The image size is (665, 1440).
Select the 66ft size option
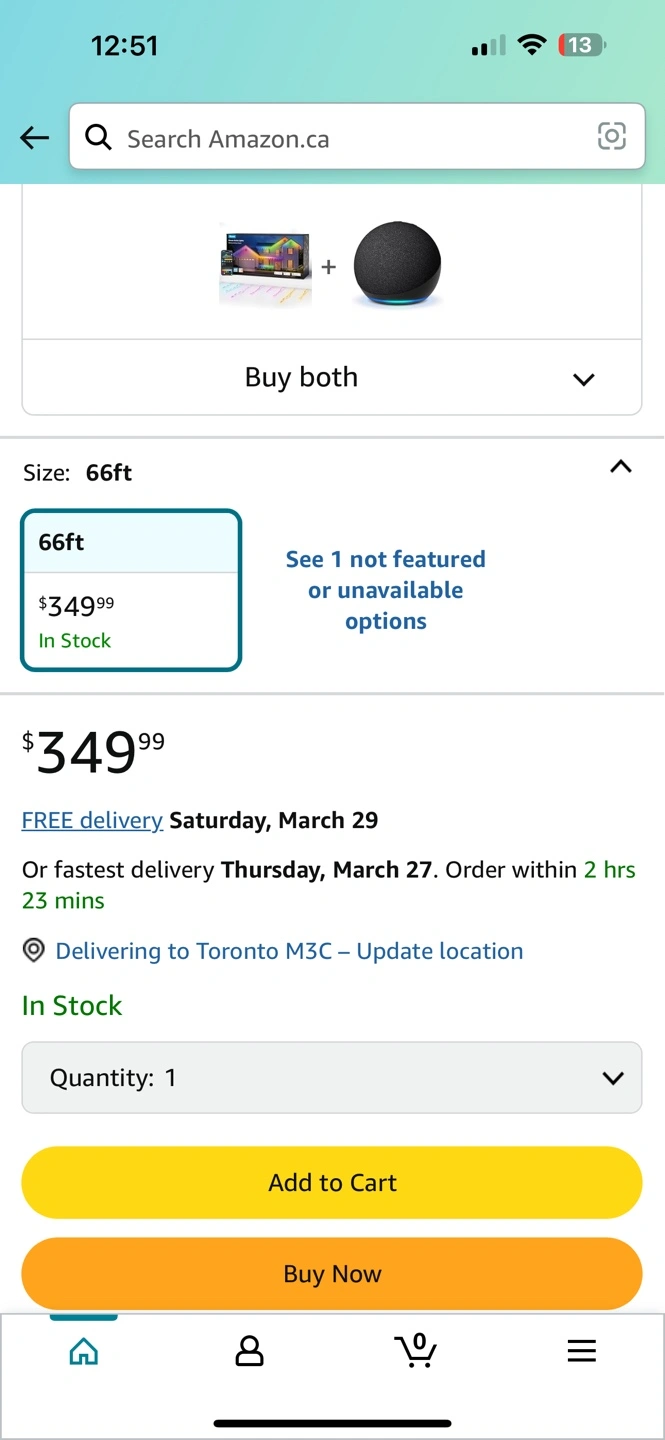click(131, 590)
